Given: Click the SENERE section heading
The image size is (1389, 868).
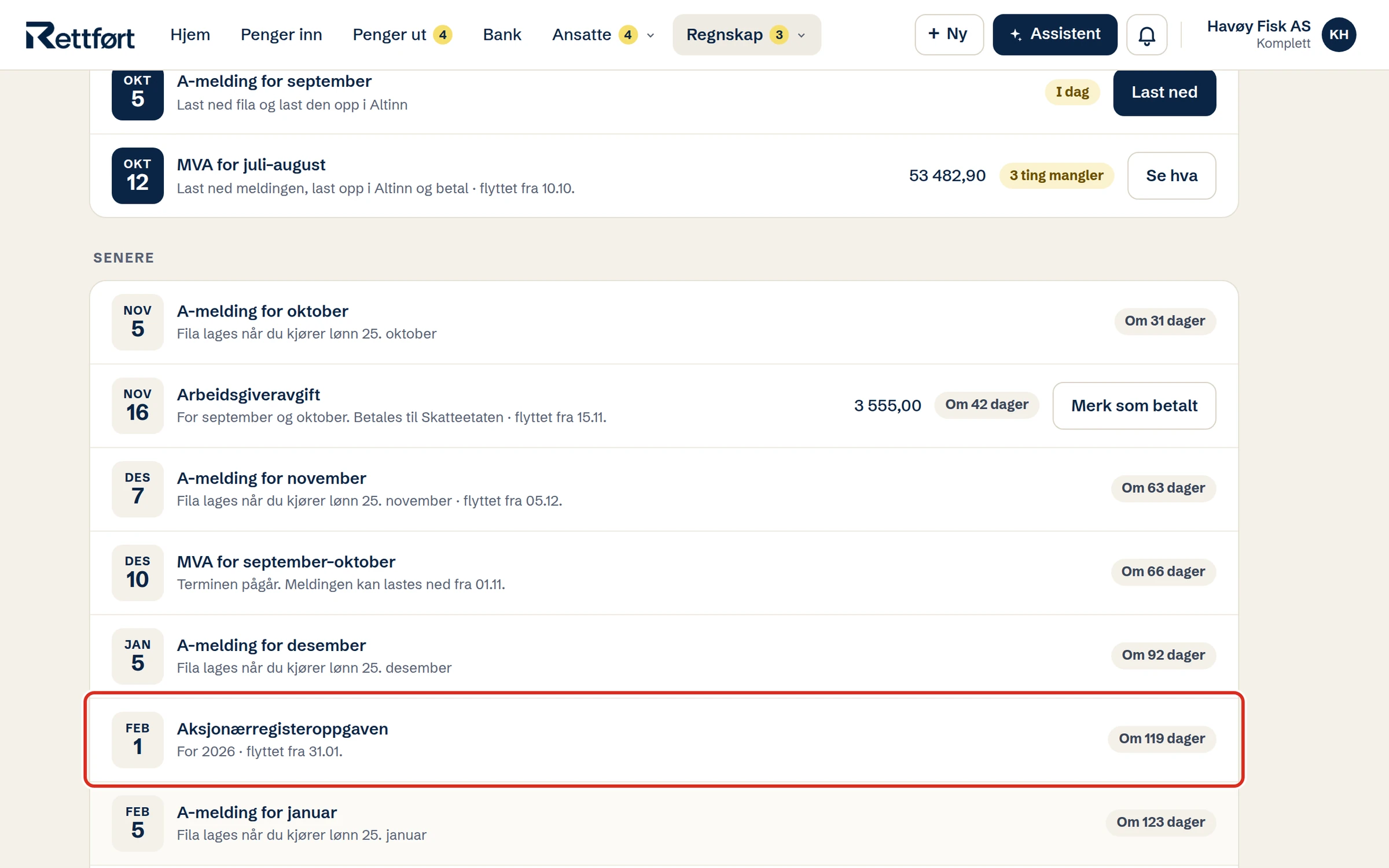Looking at the screenshot, I should [x=124, y=258].
